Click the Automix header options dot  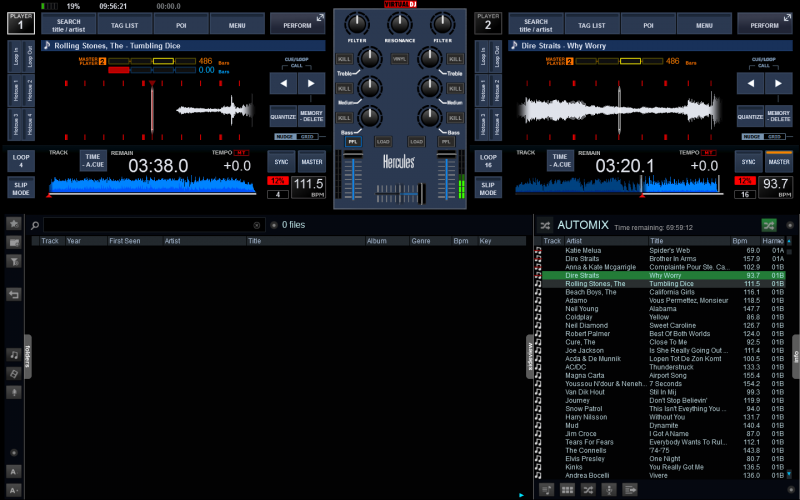pyautogui.click(x=790, y=225)
